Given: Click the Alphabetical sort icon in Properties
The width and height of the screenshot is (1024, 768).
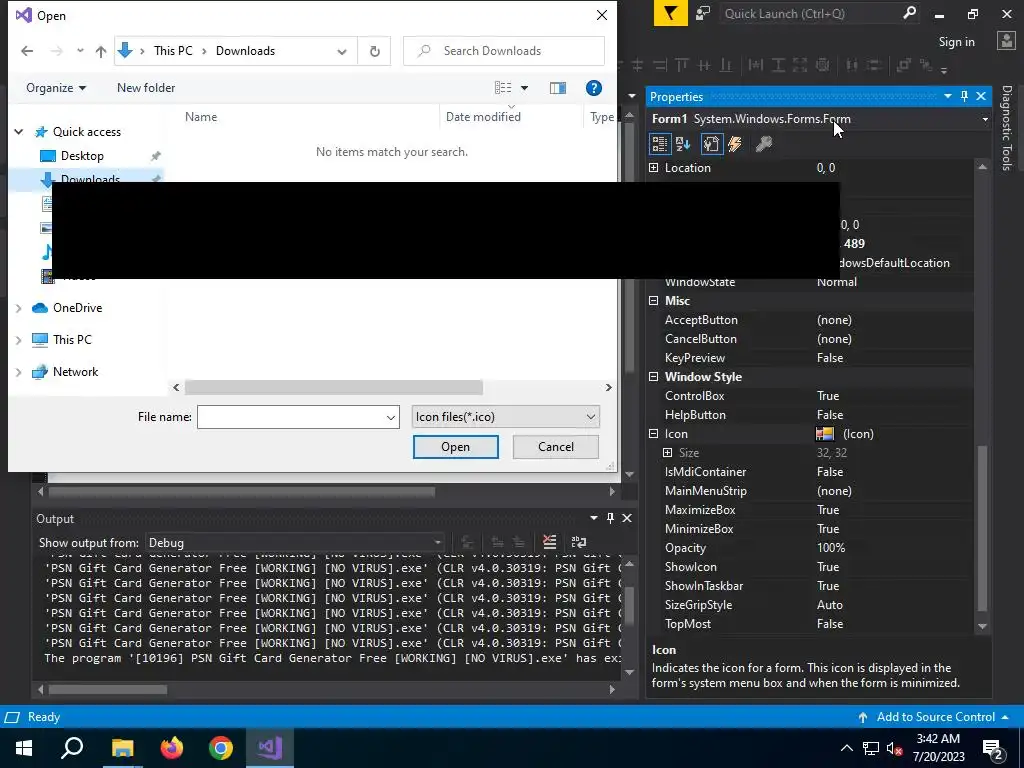Looking at the screenshot, I should [684, 144].
